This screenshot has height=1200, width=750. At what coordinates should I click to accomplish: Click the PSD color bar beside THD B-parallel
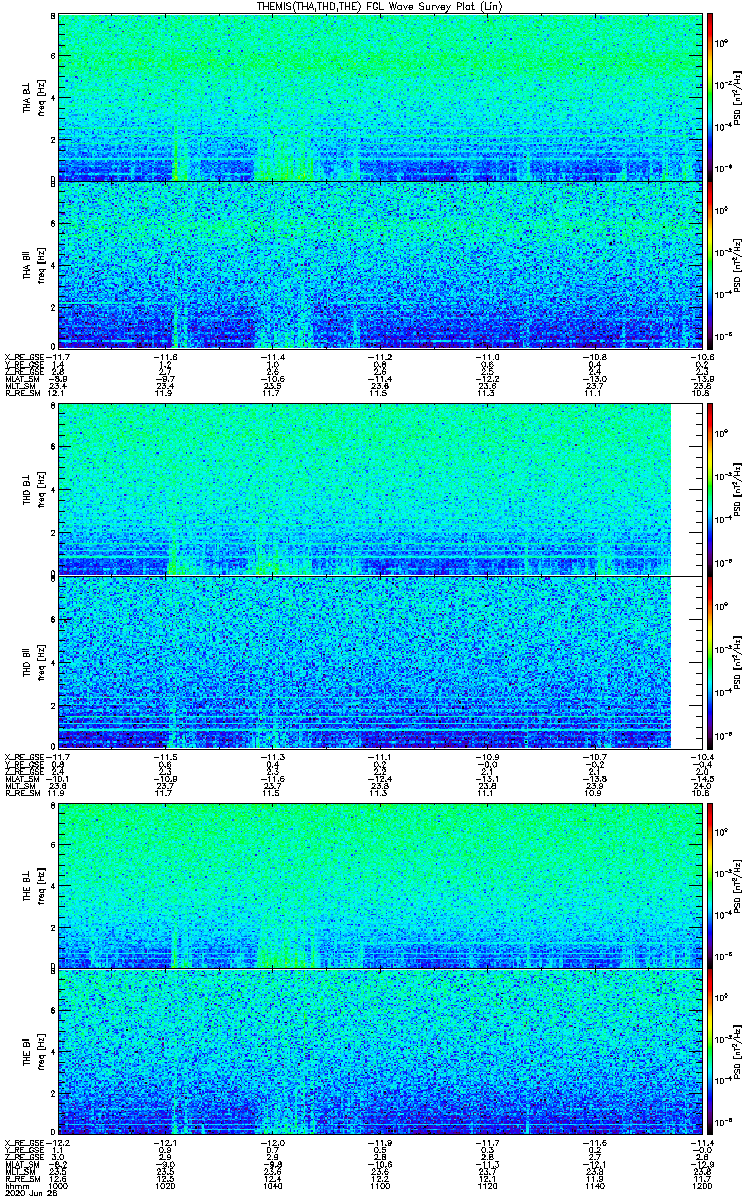pyautogui.click(x=711, y=661)
